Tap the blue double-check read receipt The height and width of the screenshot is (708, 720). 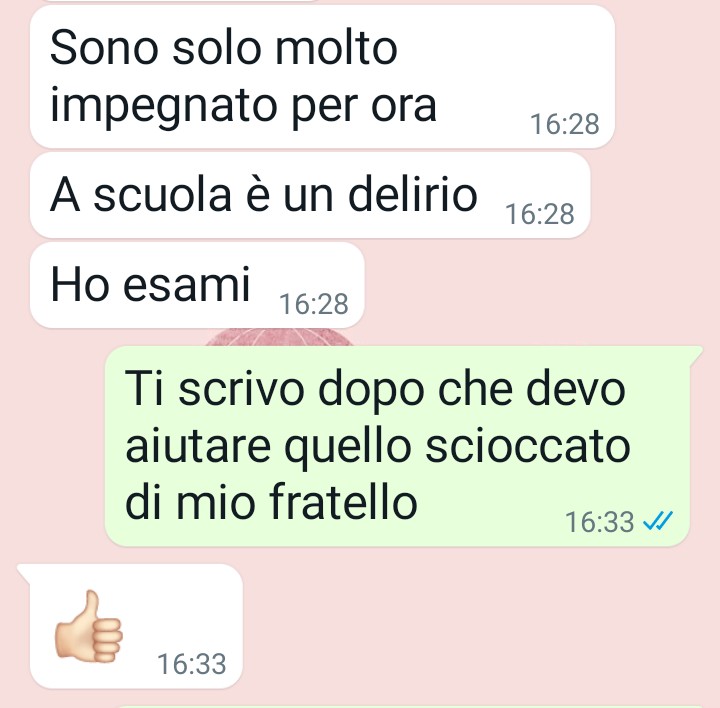click(658, 521)
